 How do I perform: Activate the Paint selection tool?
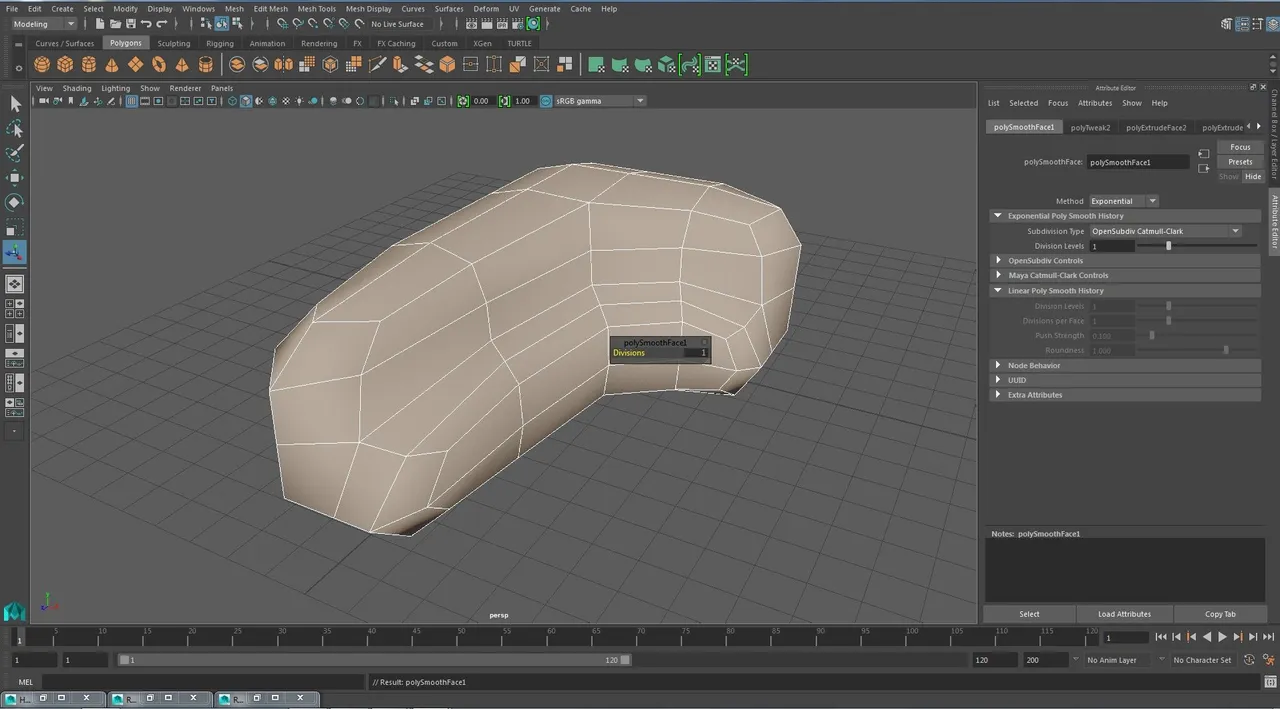point(15,153)
